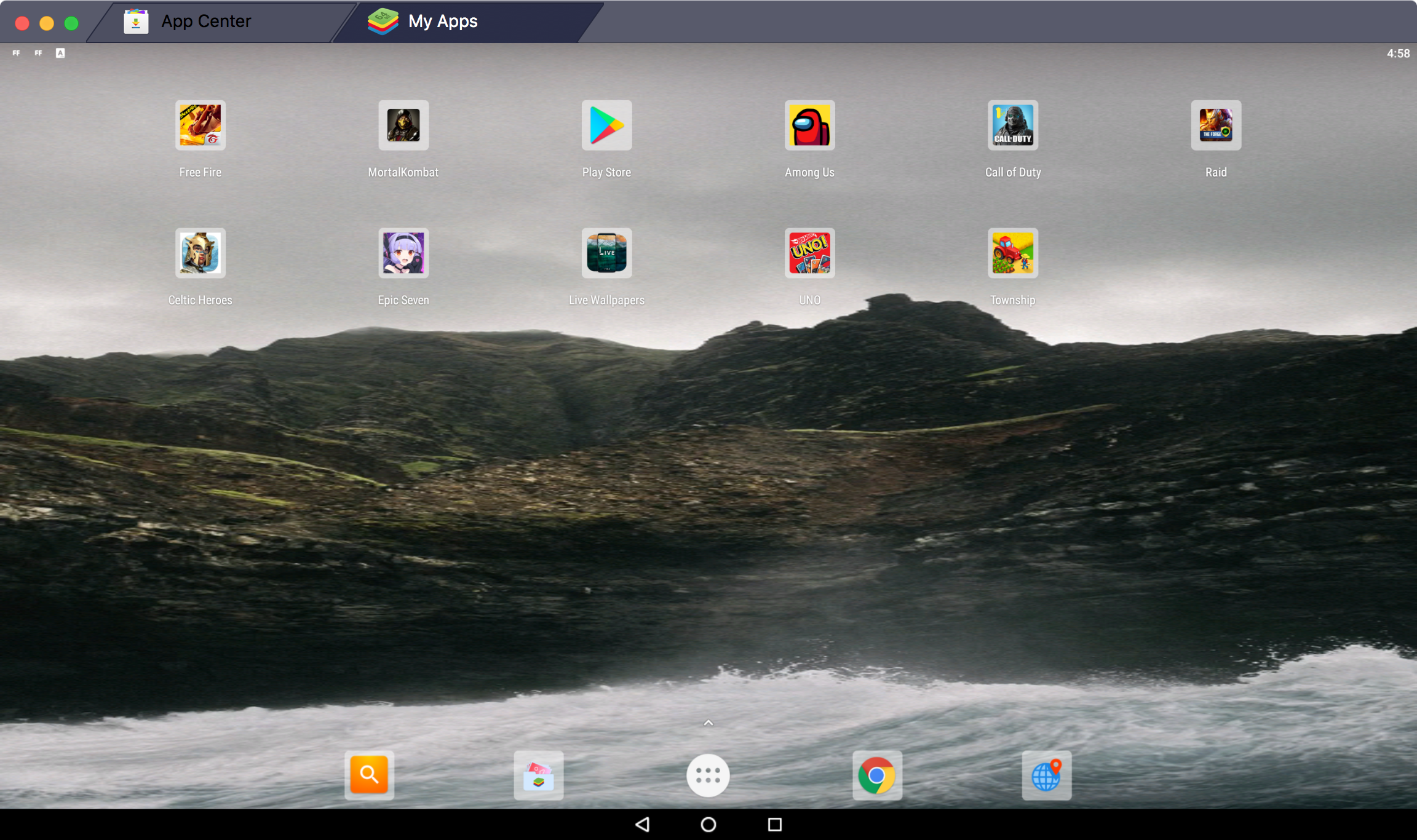Viewport: 1417px width, 840px height.
Task: Launch Raid game
Action: click(1215, 125)
